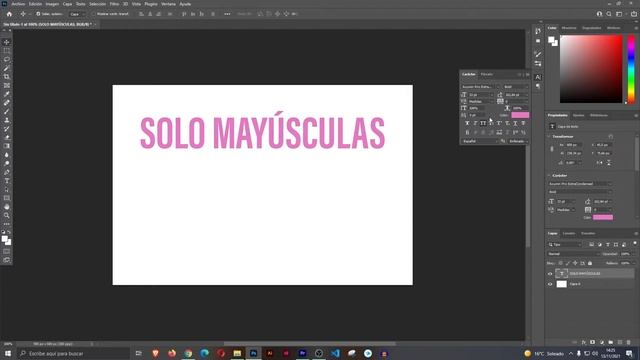
Task: Open notification center in system tray
Action: click(629, 353)
